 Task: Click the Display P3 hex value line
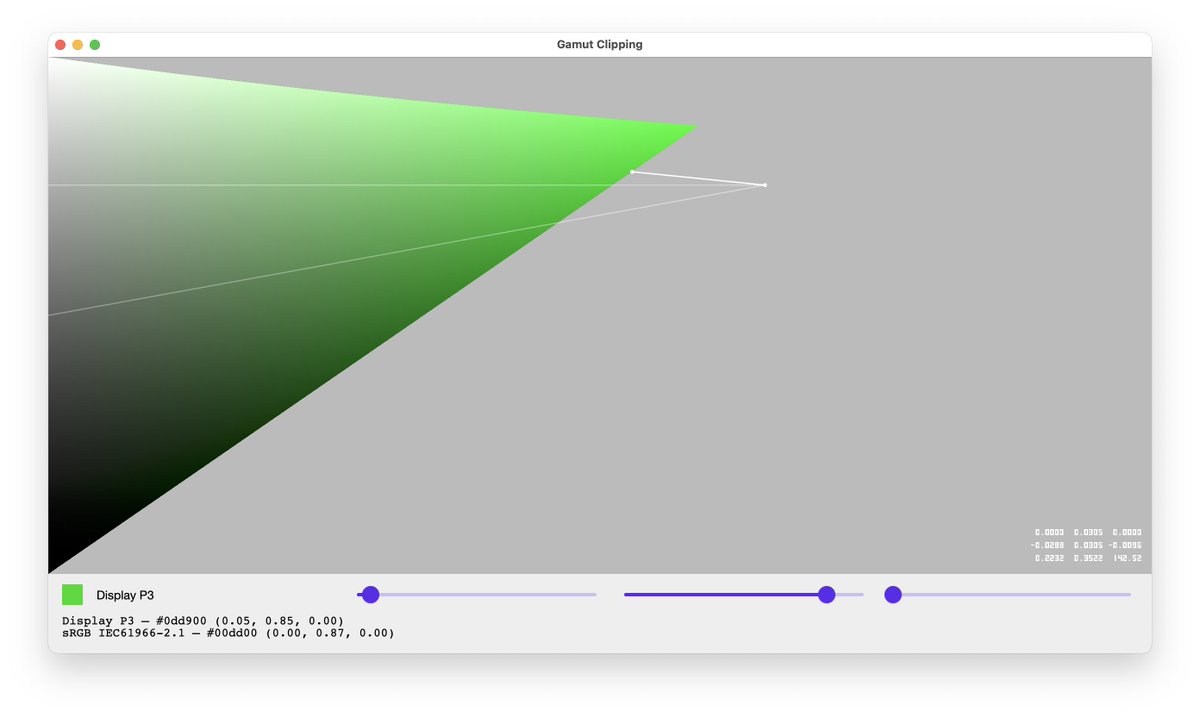203,621
